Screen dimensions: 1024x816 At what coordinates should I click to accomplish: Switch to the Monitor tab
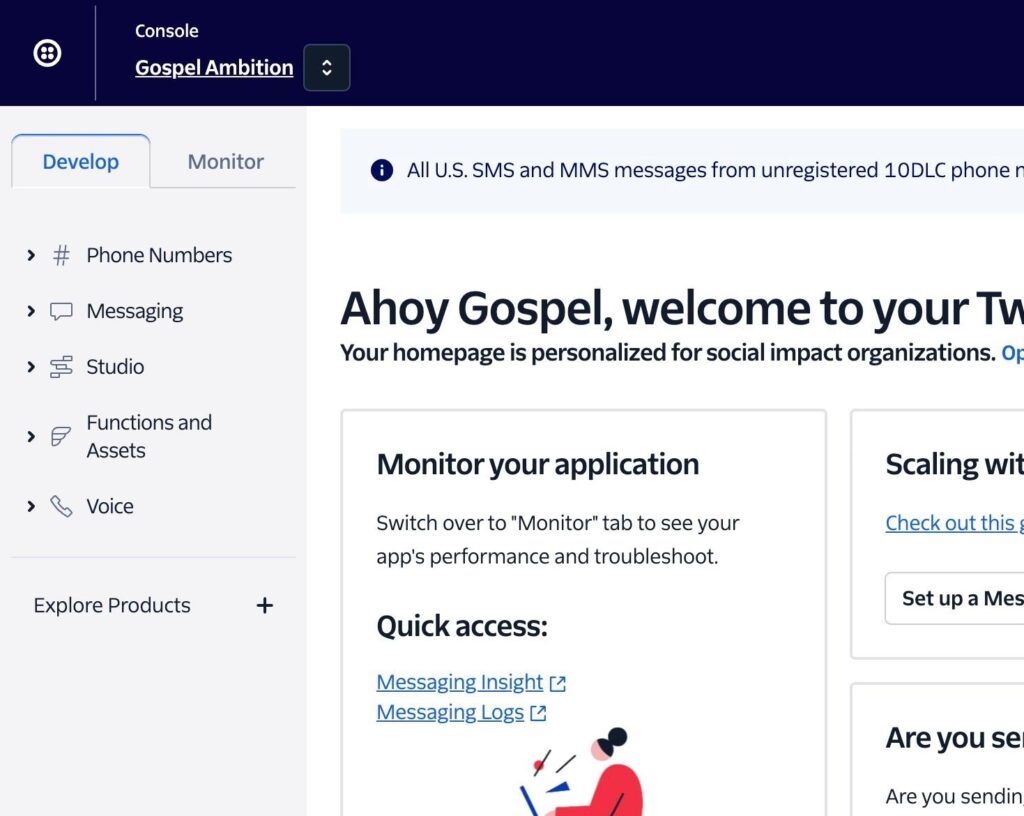pyautogui.click(x=225, y=162)
